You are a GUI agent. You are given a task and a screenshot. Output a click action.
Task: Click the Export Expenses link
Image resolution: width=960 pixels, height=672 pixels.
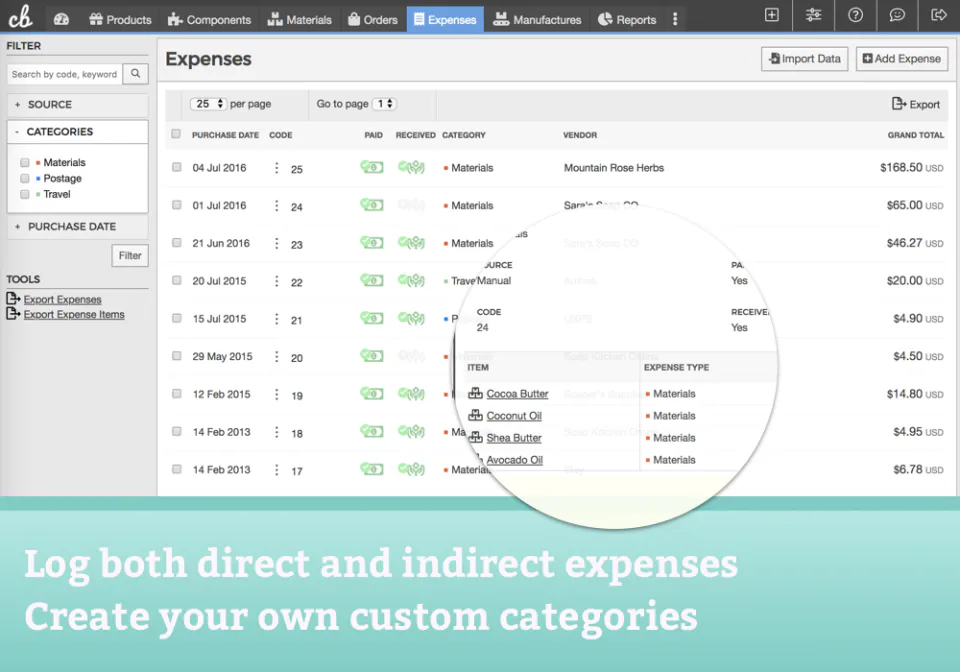(x=60, y=299)
